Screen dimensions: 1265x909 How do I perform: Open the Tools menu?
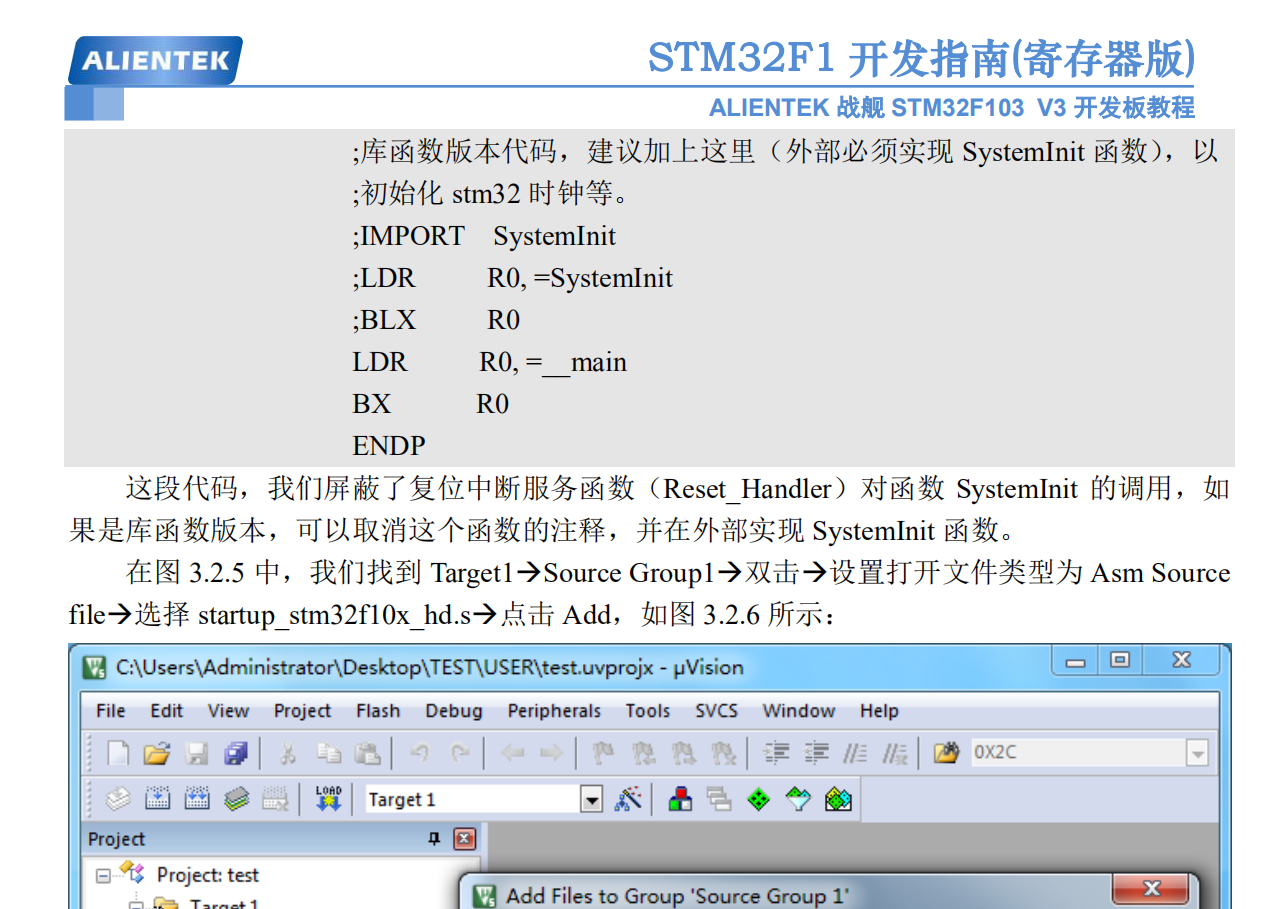pos(648,711)
